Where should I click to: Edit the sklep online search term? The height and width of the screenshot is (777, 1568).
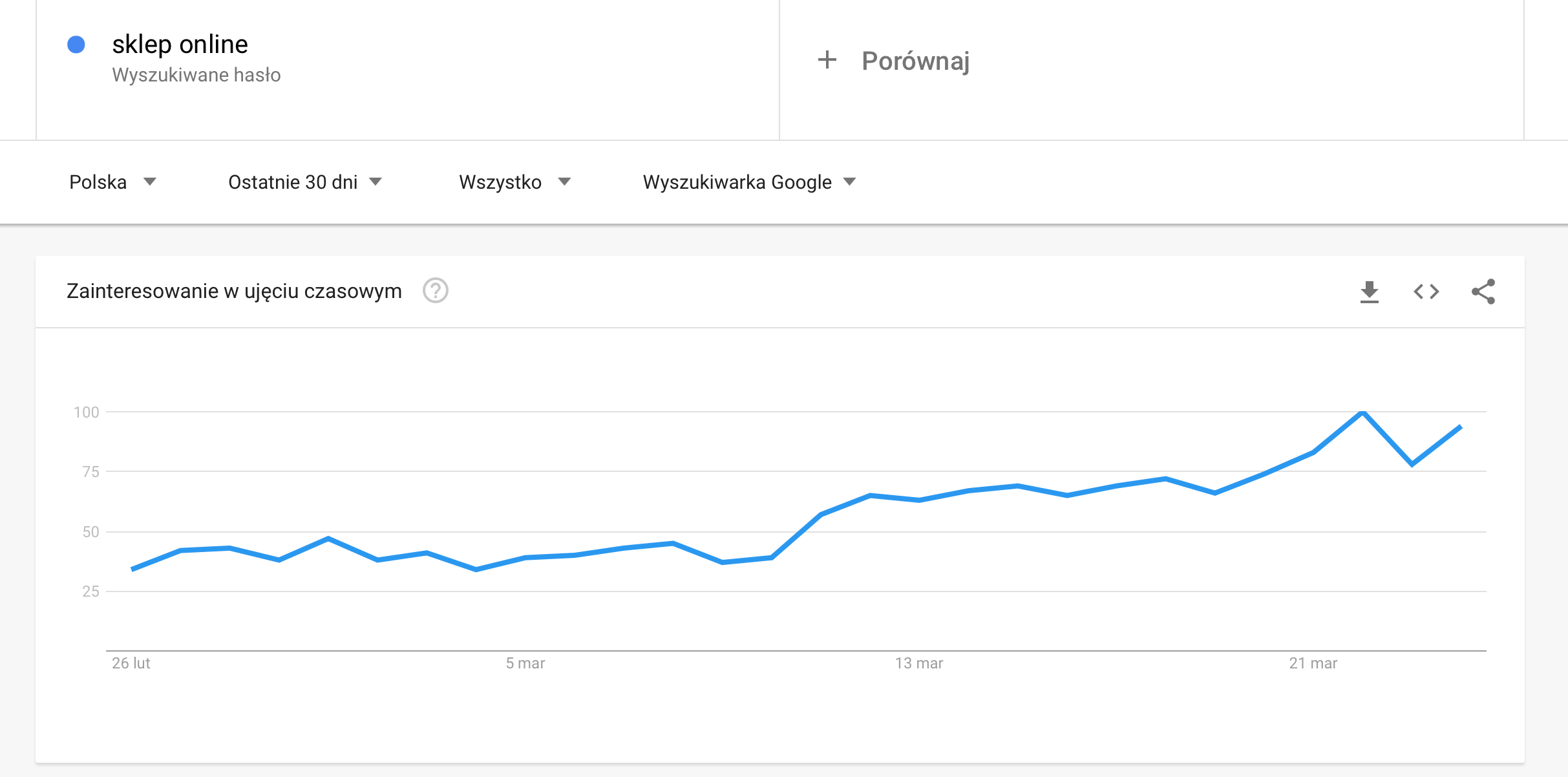coord(180,45)
